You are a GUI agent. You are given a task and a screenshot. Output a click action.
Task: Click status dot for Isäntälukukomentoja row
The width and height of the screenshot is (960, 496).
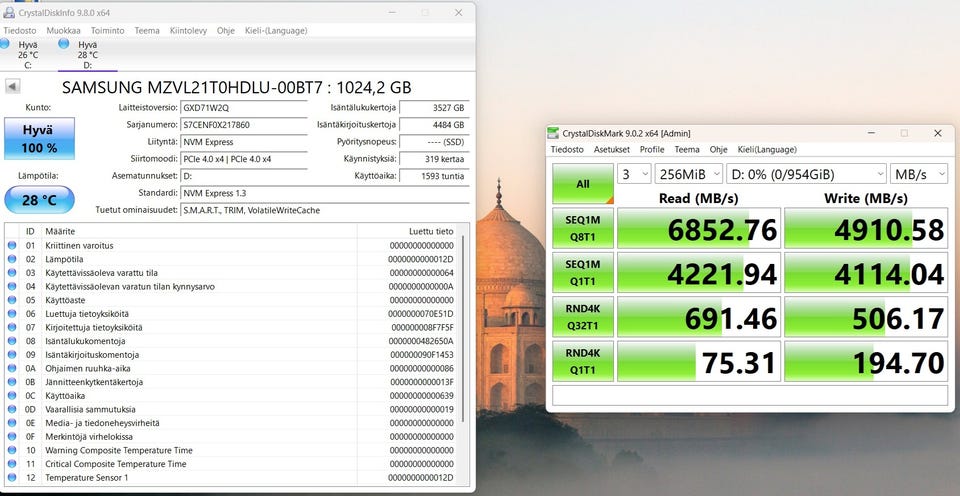[12, 341]
